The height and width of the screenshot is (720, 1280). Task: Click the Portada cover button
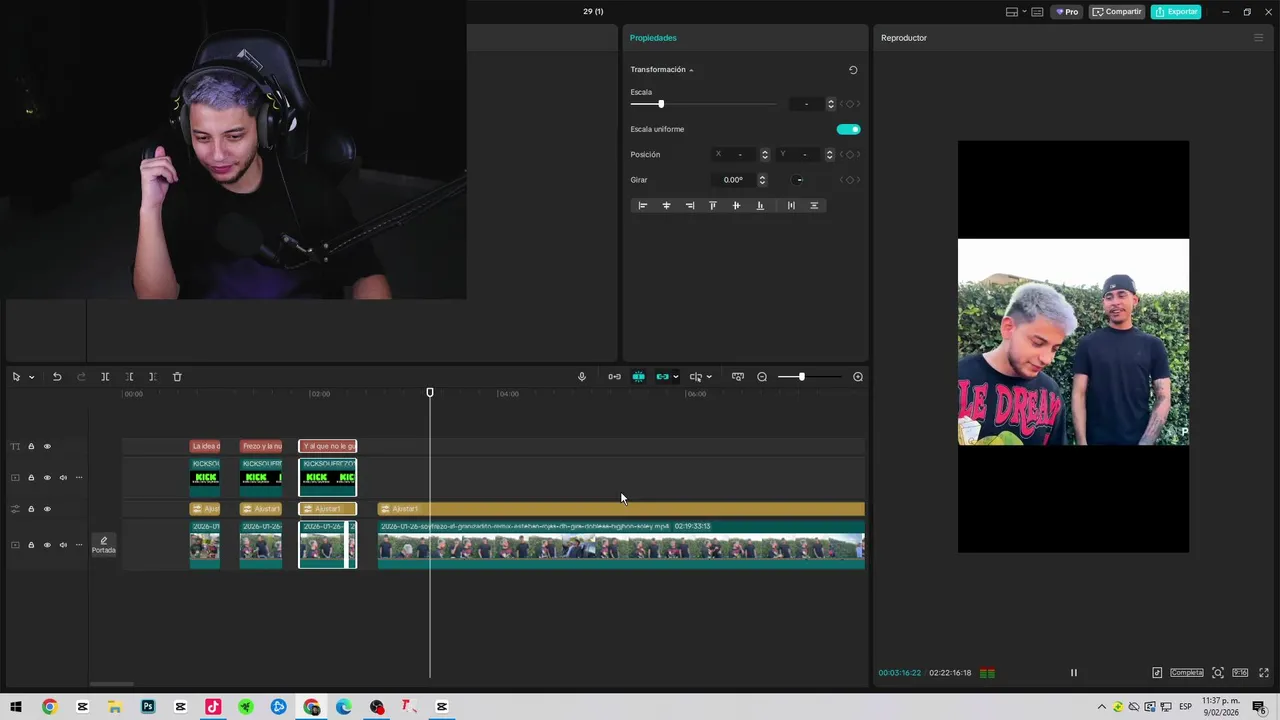pos(104,545)
